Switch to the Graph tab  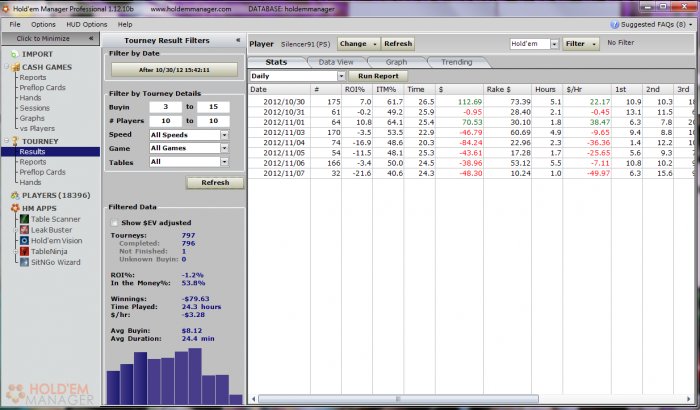pos(396,61)
